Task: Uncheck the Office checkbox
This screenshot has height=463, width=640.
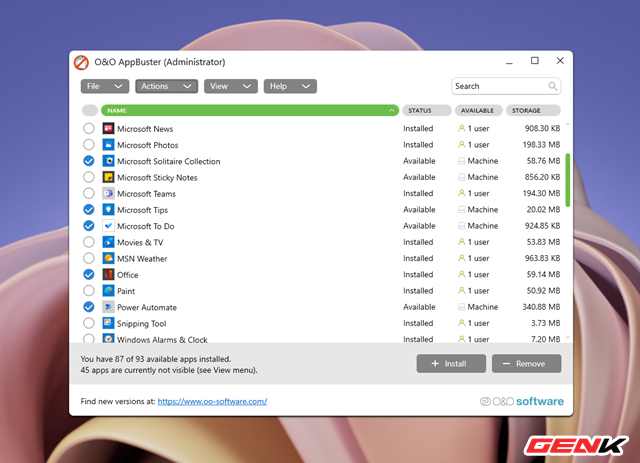Action: (x=89, y=274)
